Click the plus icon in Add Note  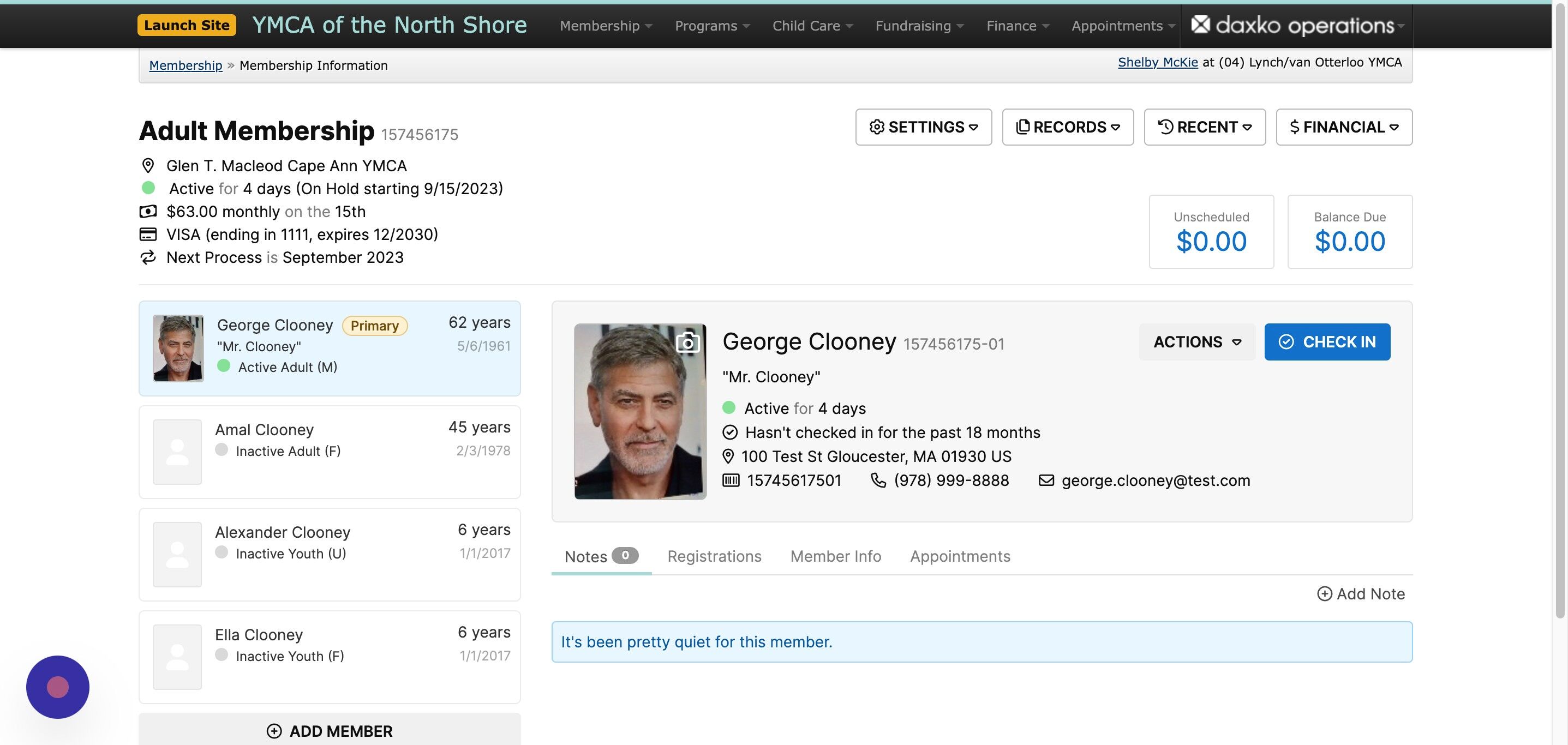pos(1325,594)
